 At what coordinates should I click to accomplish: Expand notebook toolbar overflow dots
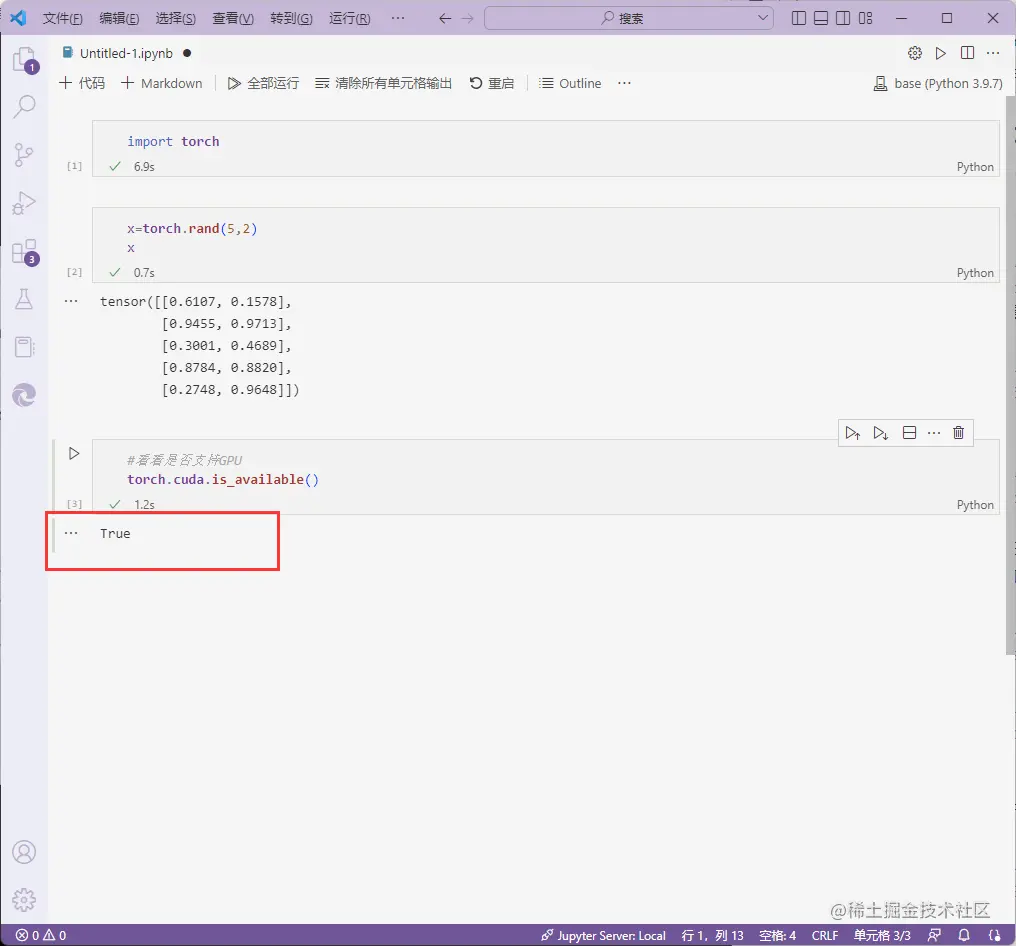point(624,83)
